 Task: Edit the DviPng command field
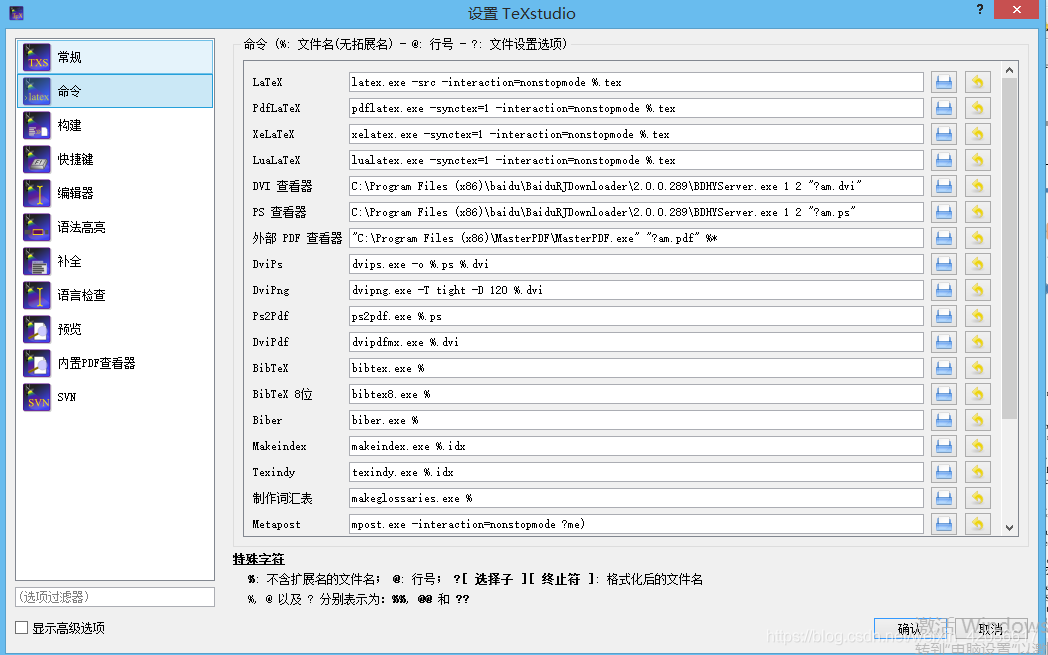click(x=636, y=290)
